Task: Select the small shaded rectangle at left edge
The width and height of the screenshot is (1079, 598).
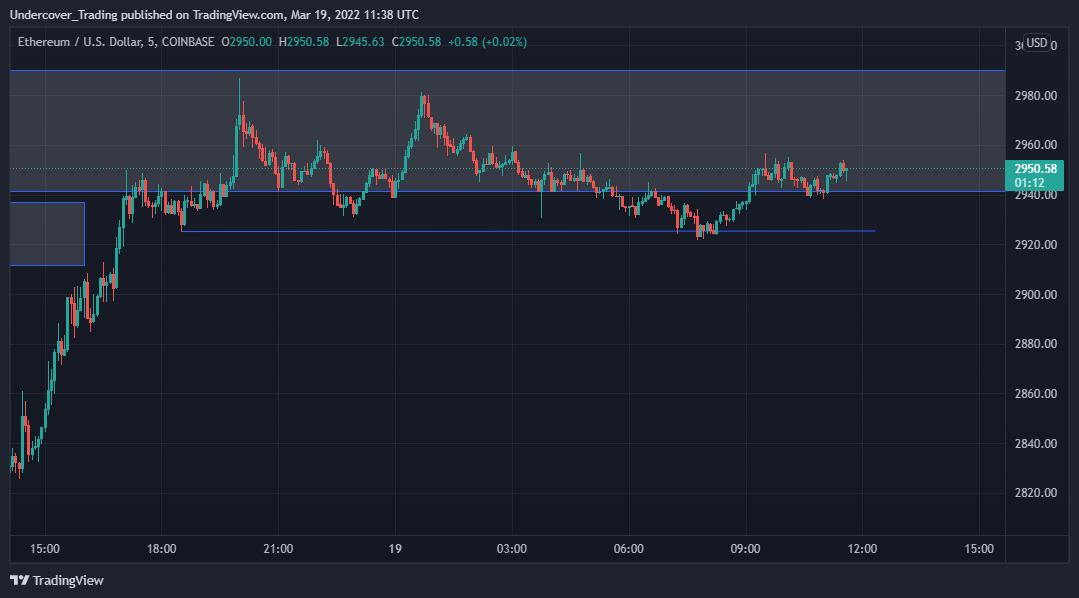Action: point(47,234)
